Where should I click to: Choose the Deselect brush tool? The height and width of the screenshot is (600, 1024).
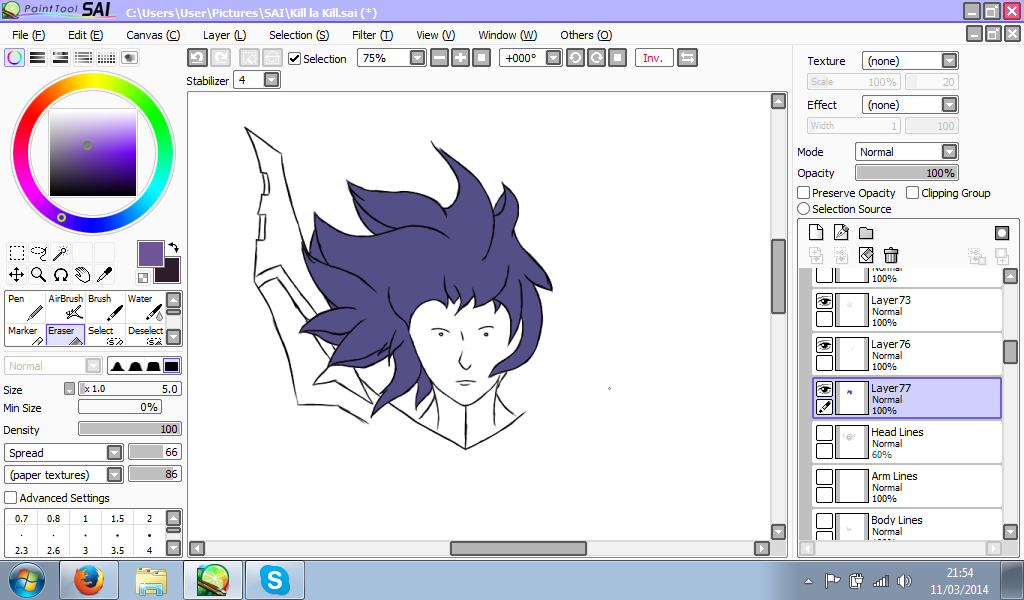click(x=144, y=335)
